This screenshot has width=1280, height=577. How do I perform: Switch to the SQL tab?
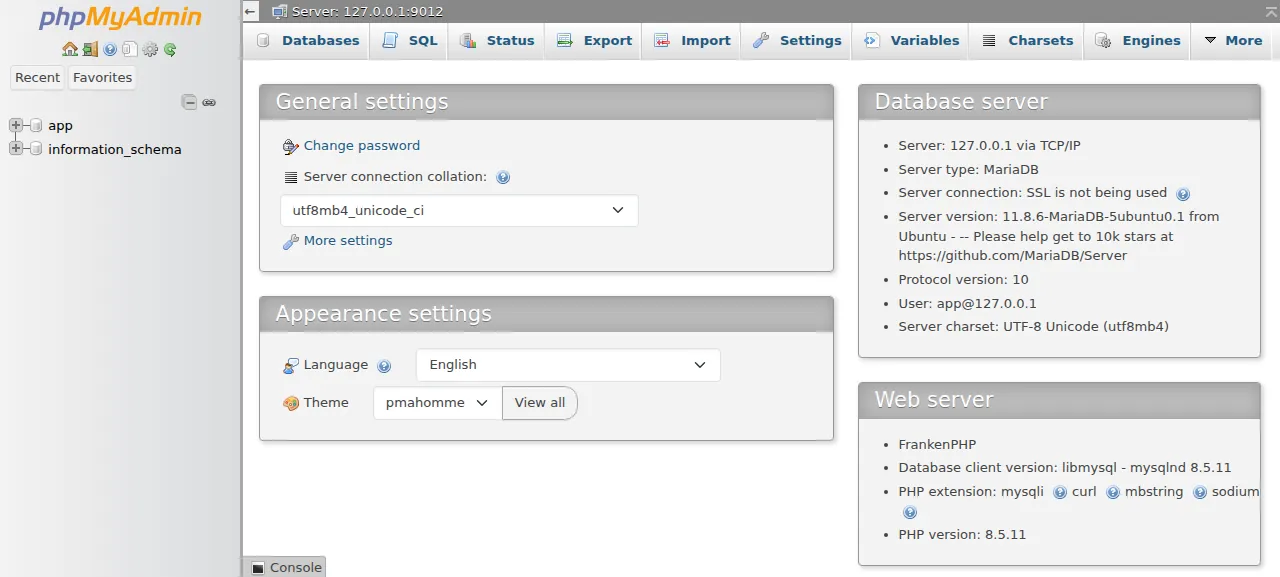pos(410,41)
